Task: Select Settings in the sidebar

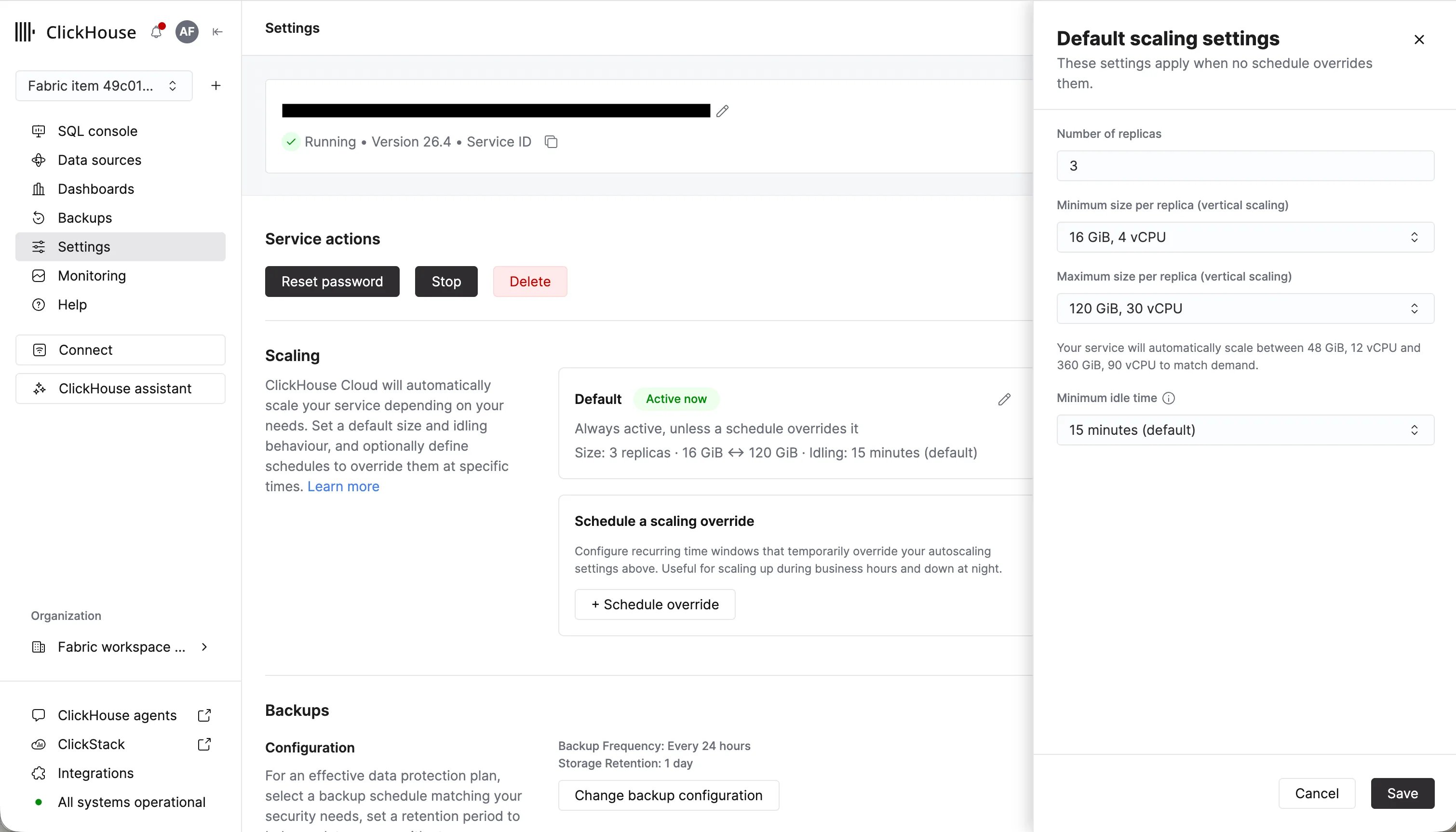Action: coord(120,247)
